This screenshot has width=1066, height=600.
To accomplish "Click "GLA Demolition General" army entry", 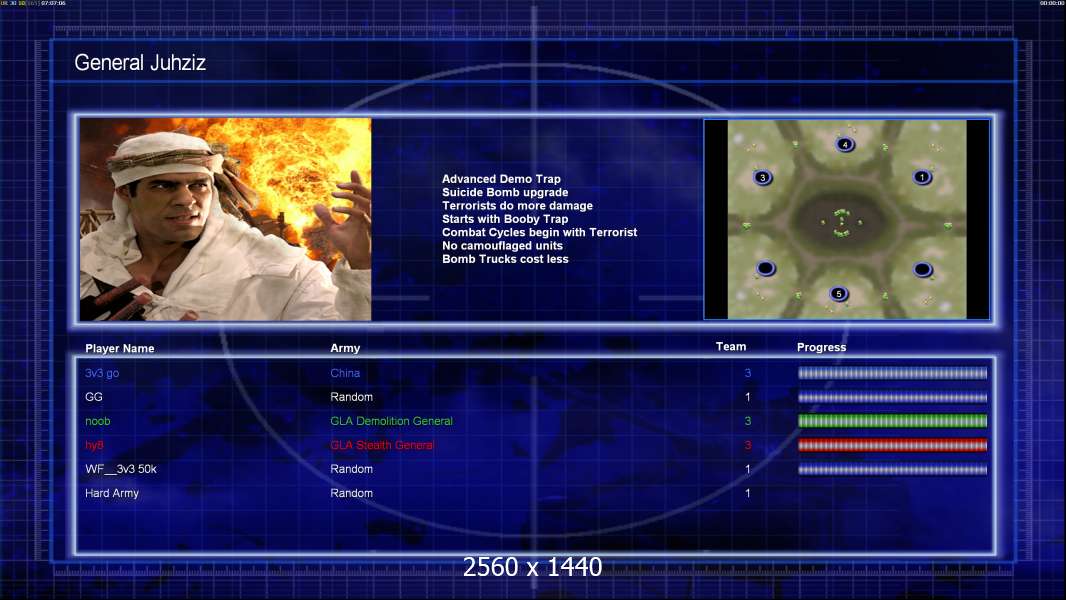I will click(391, 421).
